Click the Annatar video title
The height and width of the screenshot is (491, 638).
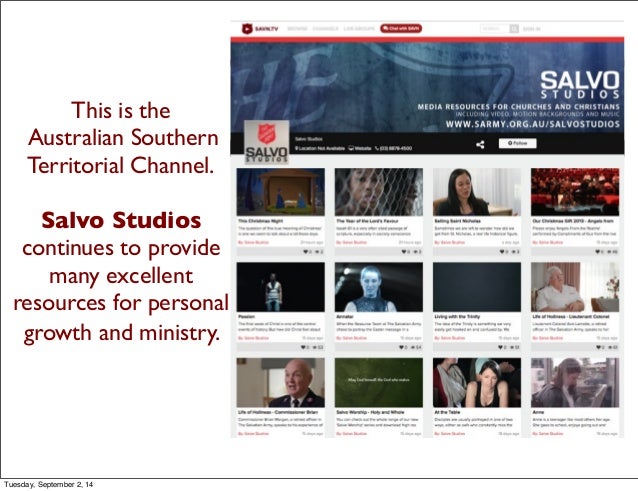point(345,316)
